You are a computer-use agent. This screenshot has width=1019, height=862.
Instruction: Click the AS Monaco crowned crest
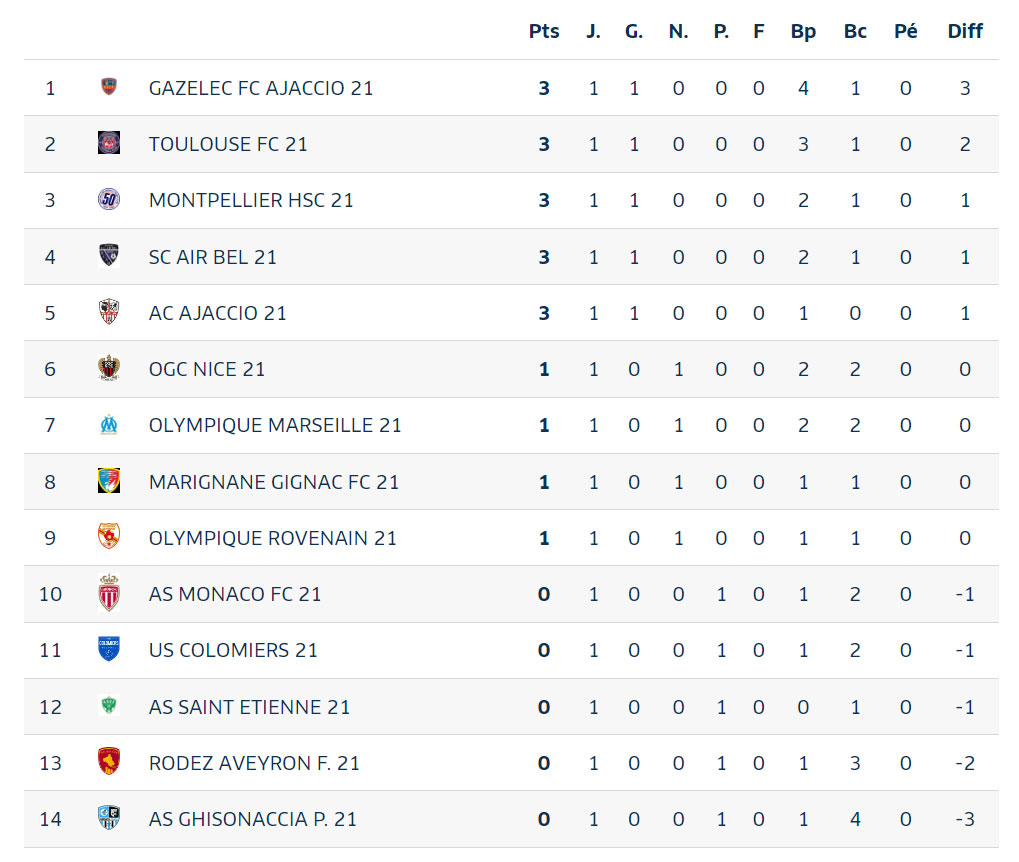[109, 593]
